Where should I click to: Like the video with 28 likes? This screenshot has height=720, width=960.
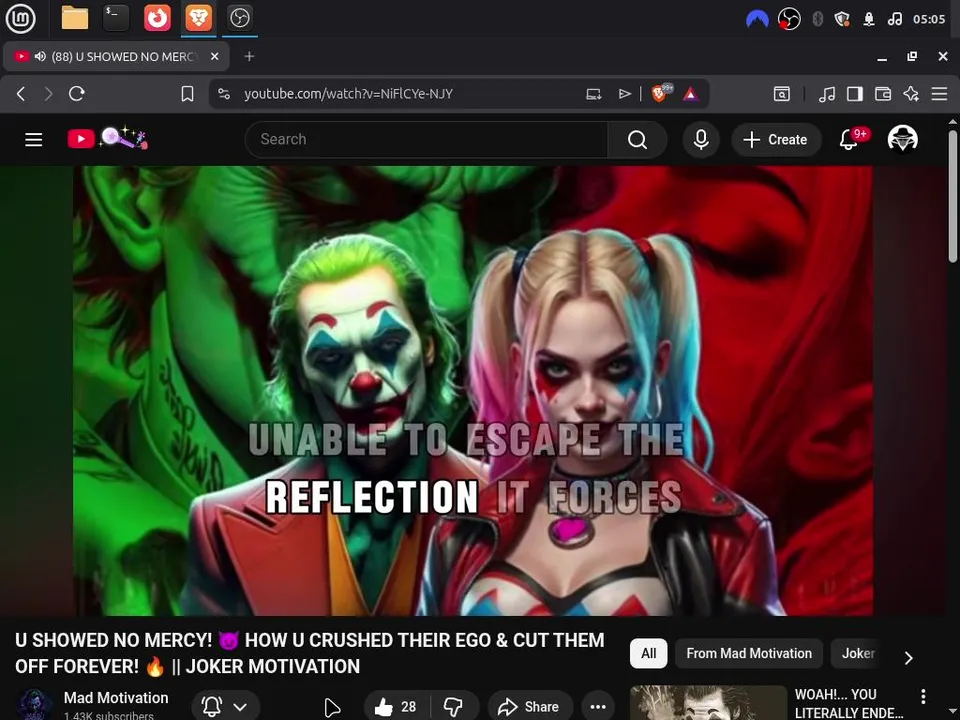pyautogui.click(x=396, y=707)
